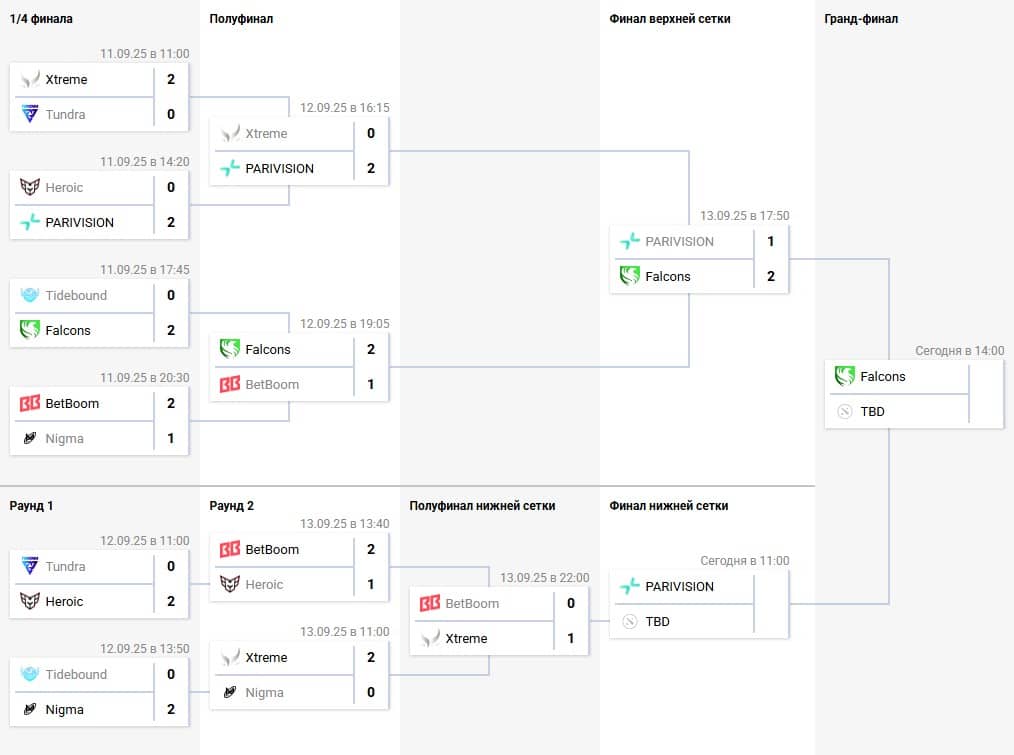Viewport: 1014px width, 755px height.
Task: Click the Xtreme vs Nigma score 2
Action: [371, 658]
